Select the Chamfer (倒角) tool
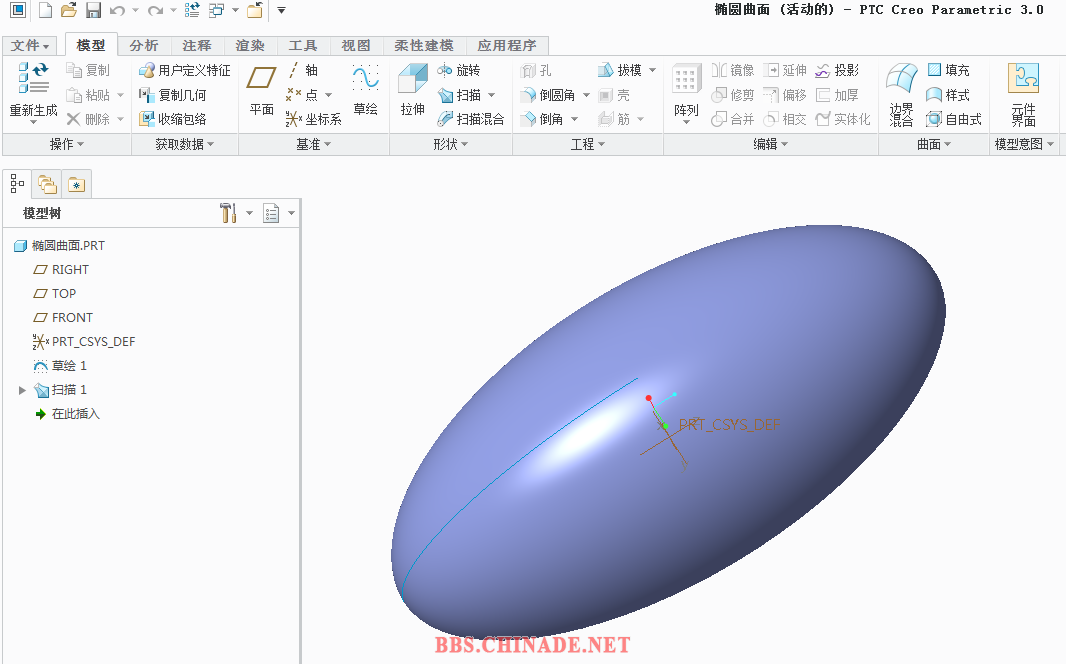This screenshot has width=1066, height=664. pyautogui.click(x=542, y=119)
